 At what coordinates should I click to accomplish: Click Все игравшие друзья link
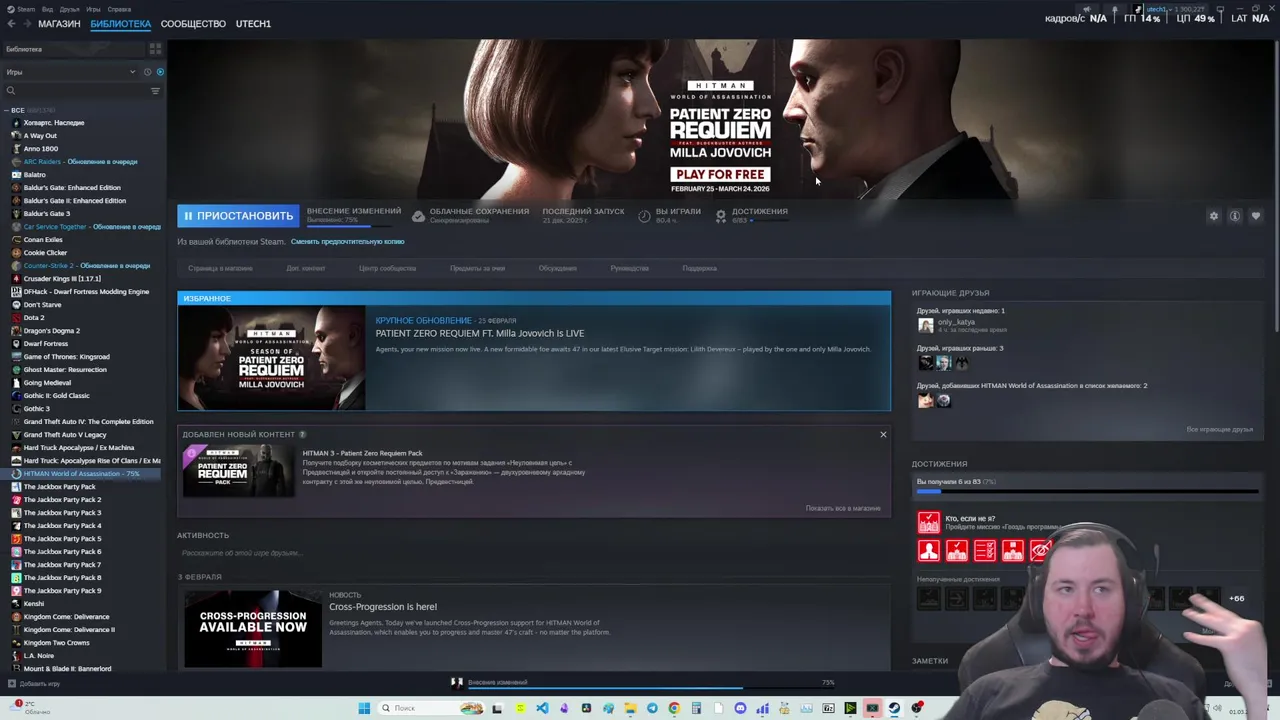tap(1219, 430)
